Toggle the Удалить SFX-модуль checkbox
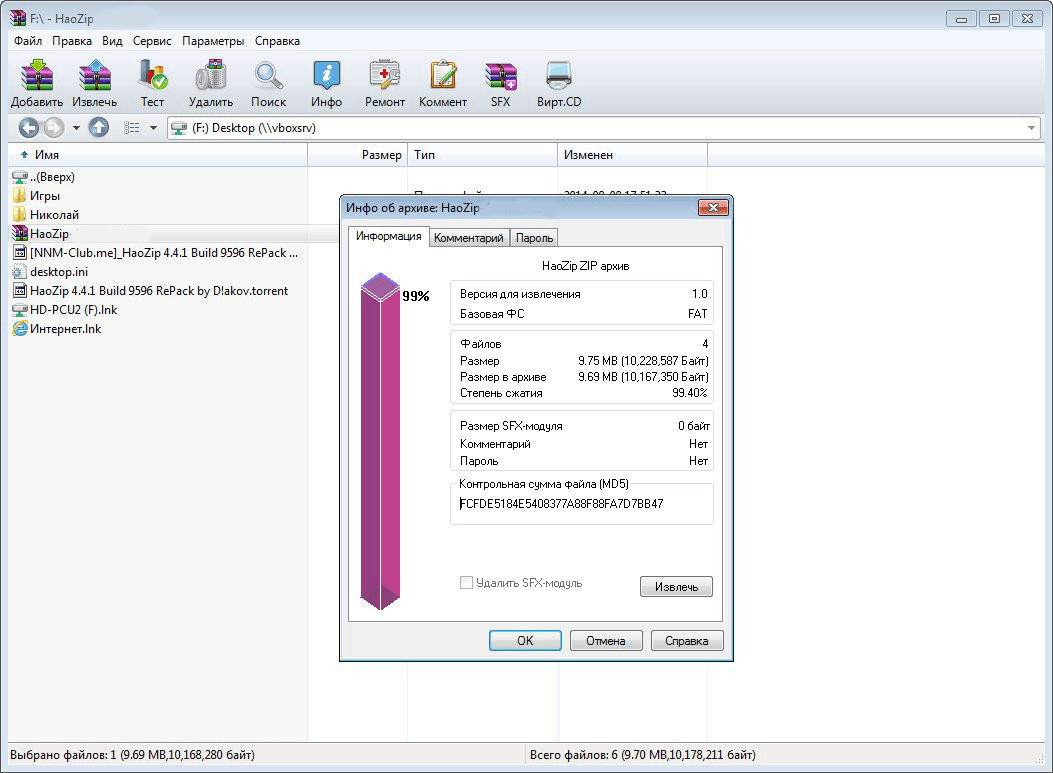This screenshot has height=773, width=1053. click(x=466, y=582)
